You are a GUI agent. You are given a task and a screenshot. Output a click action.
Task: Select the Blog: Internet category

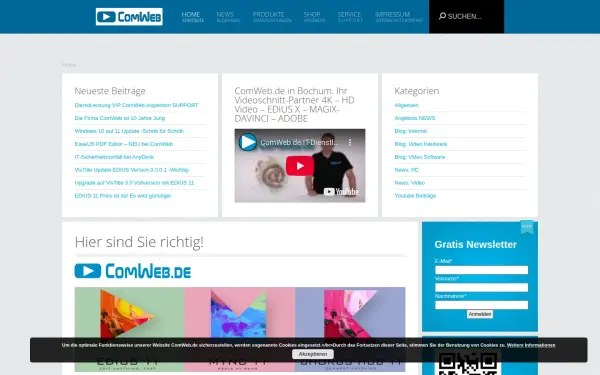tap(411, 131)
